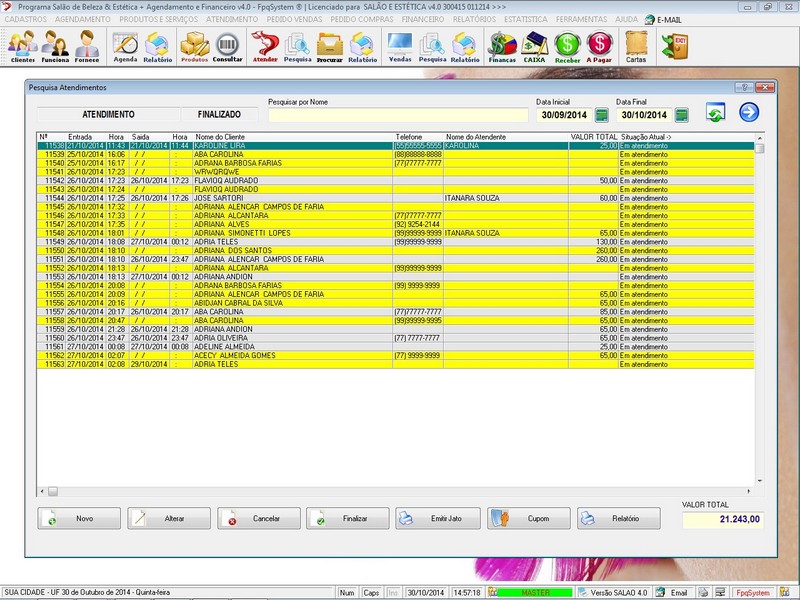The image size is (800, 600).
Task: Click the Emitir Jato print button
Action: coord(438,518)
